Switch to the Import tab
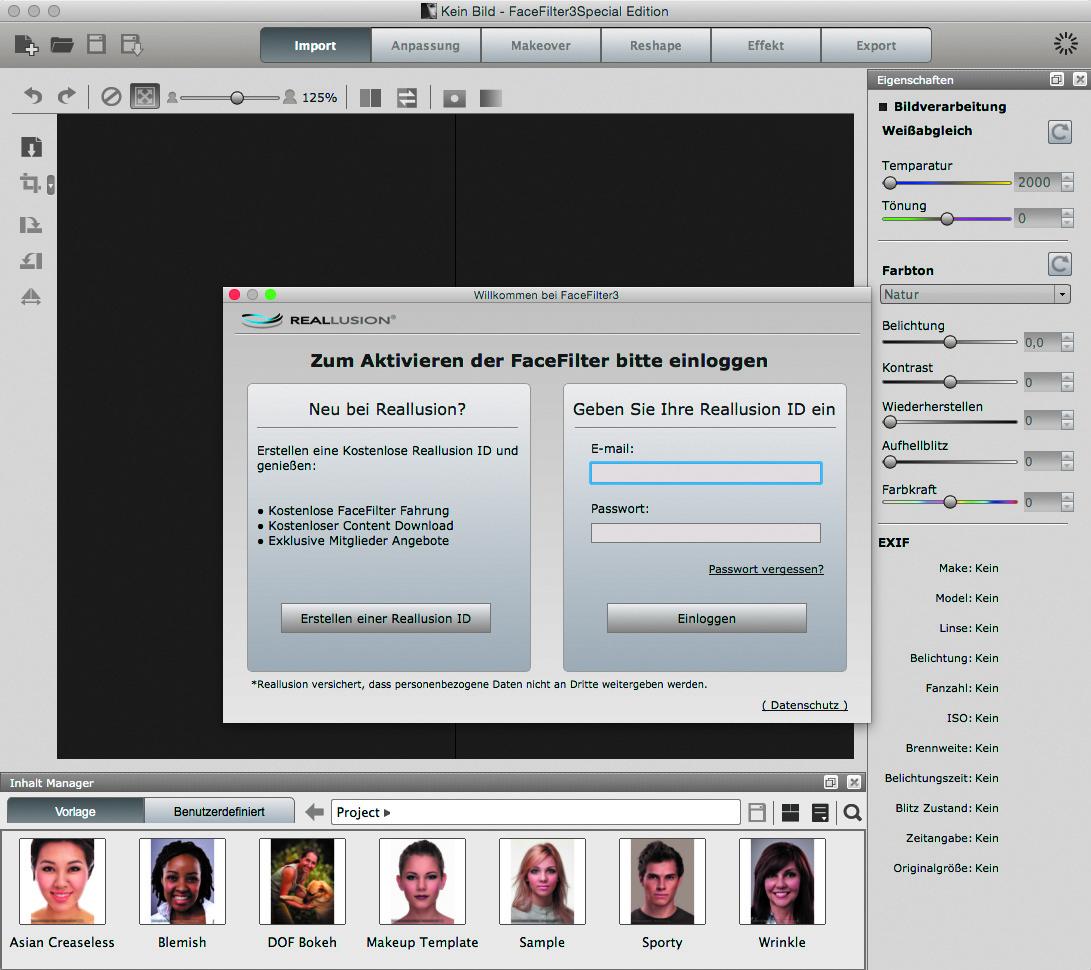The width and height of the screenshot is (1091, 970). click(x=315, y=45)
